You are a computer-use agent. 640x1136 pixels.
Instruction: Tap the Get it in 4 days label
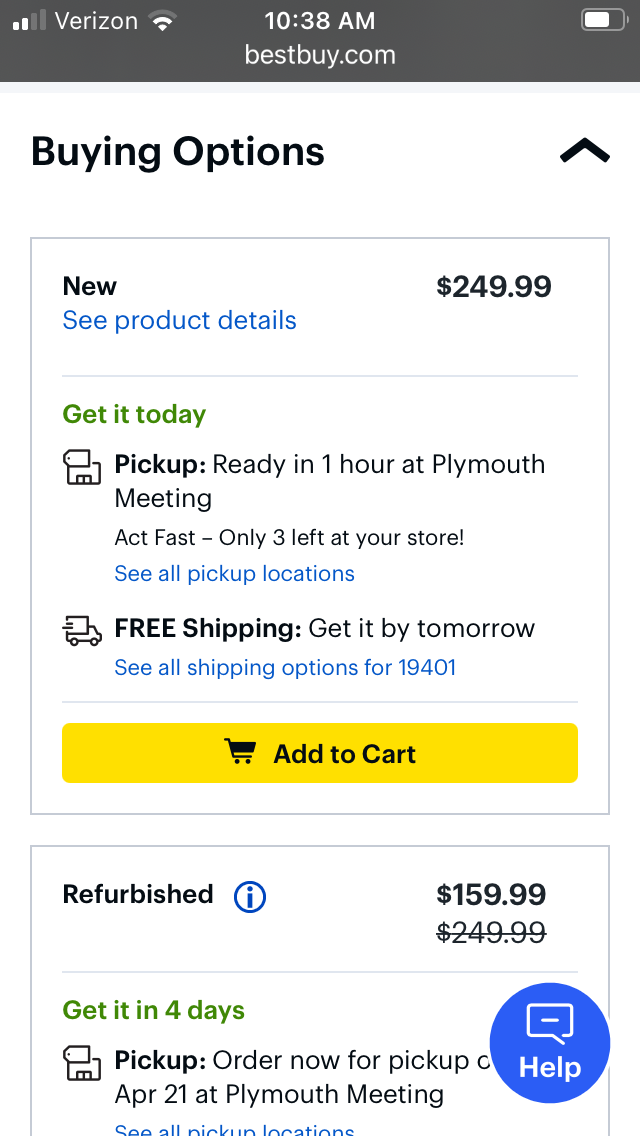(x=154, y=1010)
